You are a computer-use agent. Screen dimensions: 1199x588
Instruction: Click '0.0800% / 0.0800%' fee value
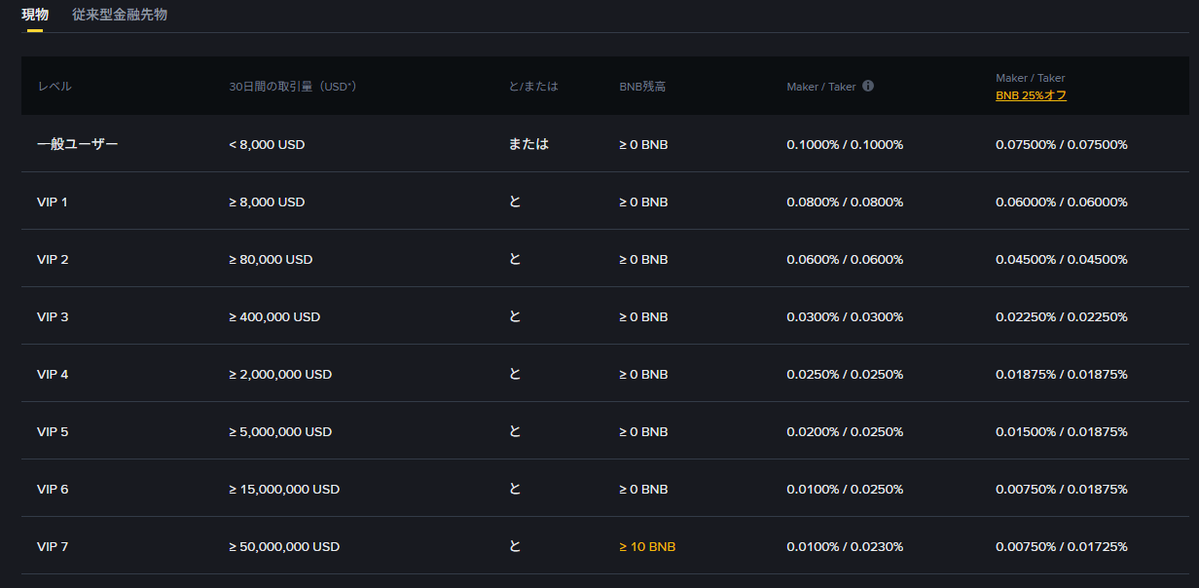(x=845, y=202)
